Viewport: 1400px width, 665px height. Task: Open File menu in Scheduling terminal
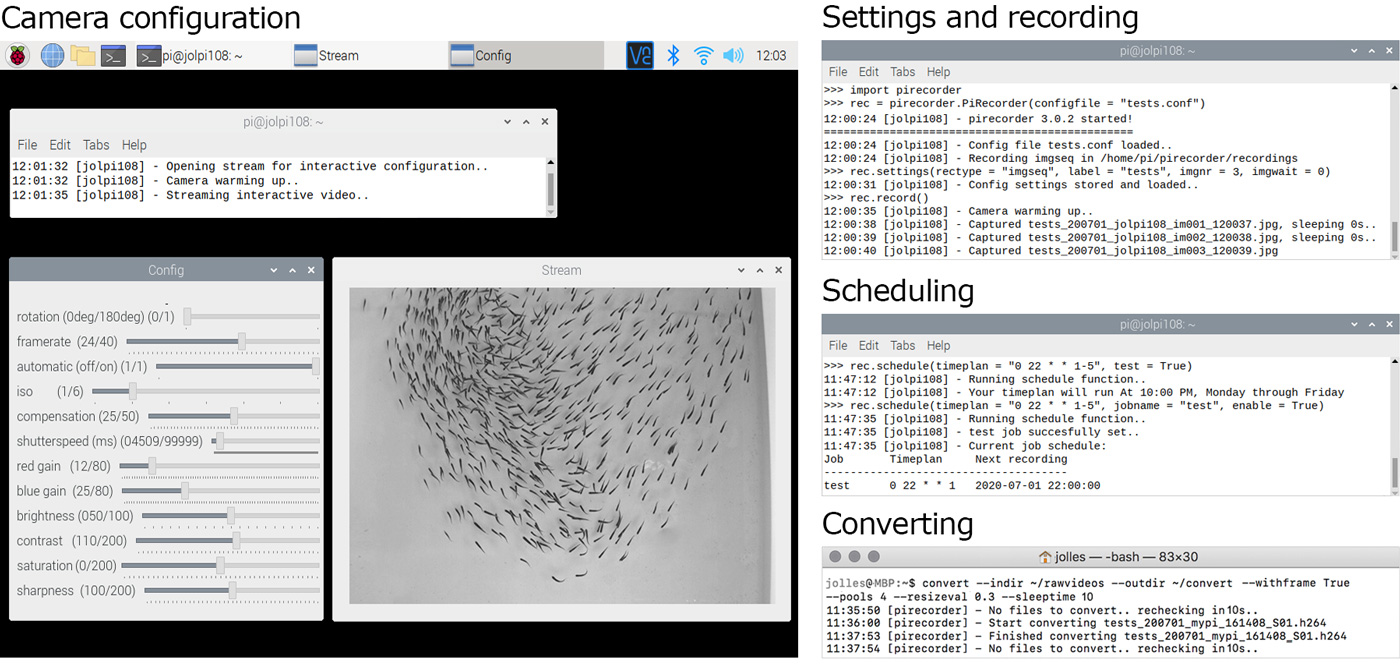coord(838,345)
